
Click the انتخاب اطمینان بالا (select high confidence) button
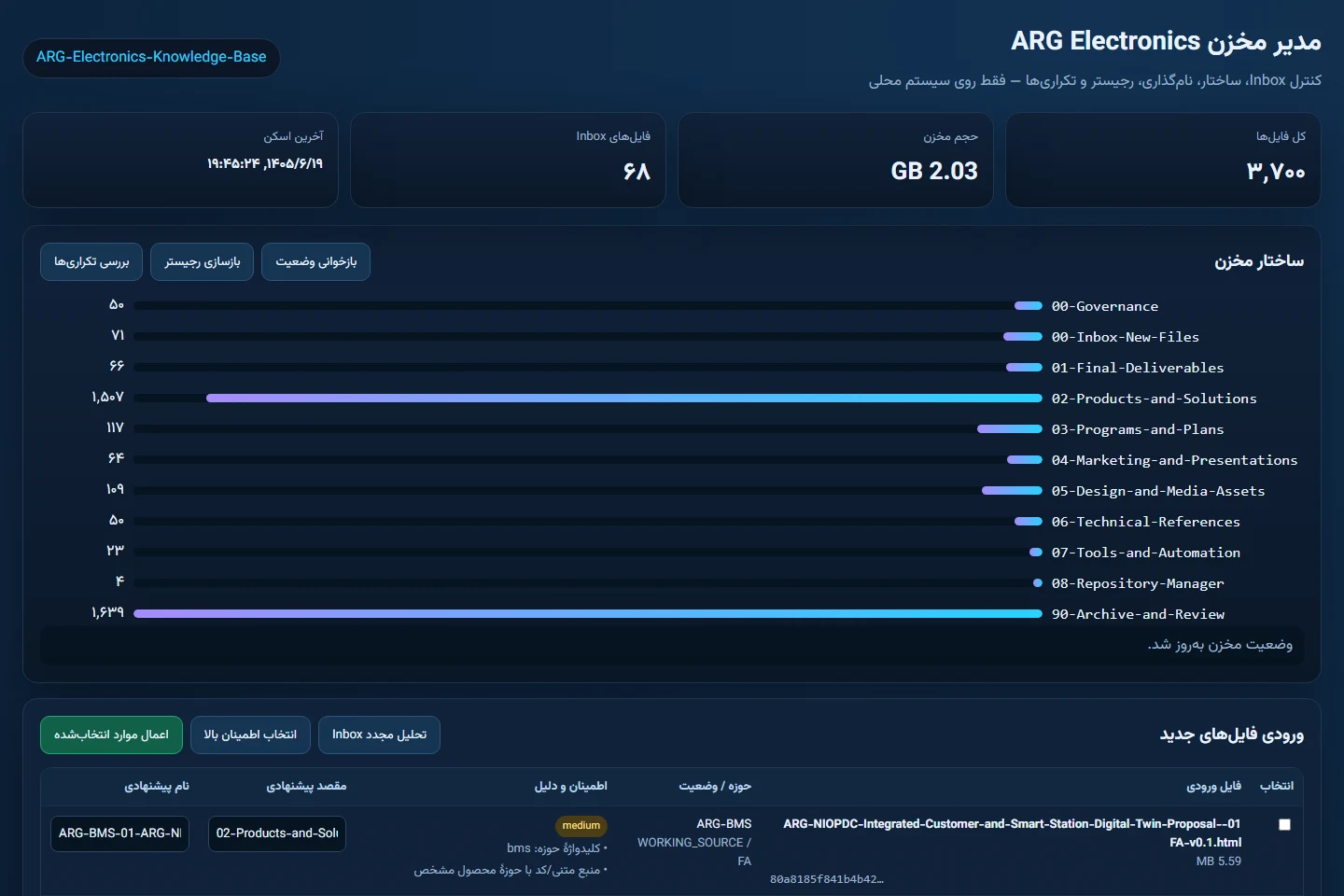[250, 735]
